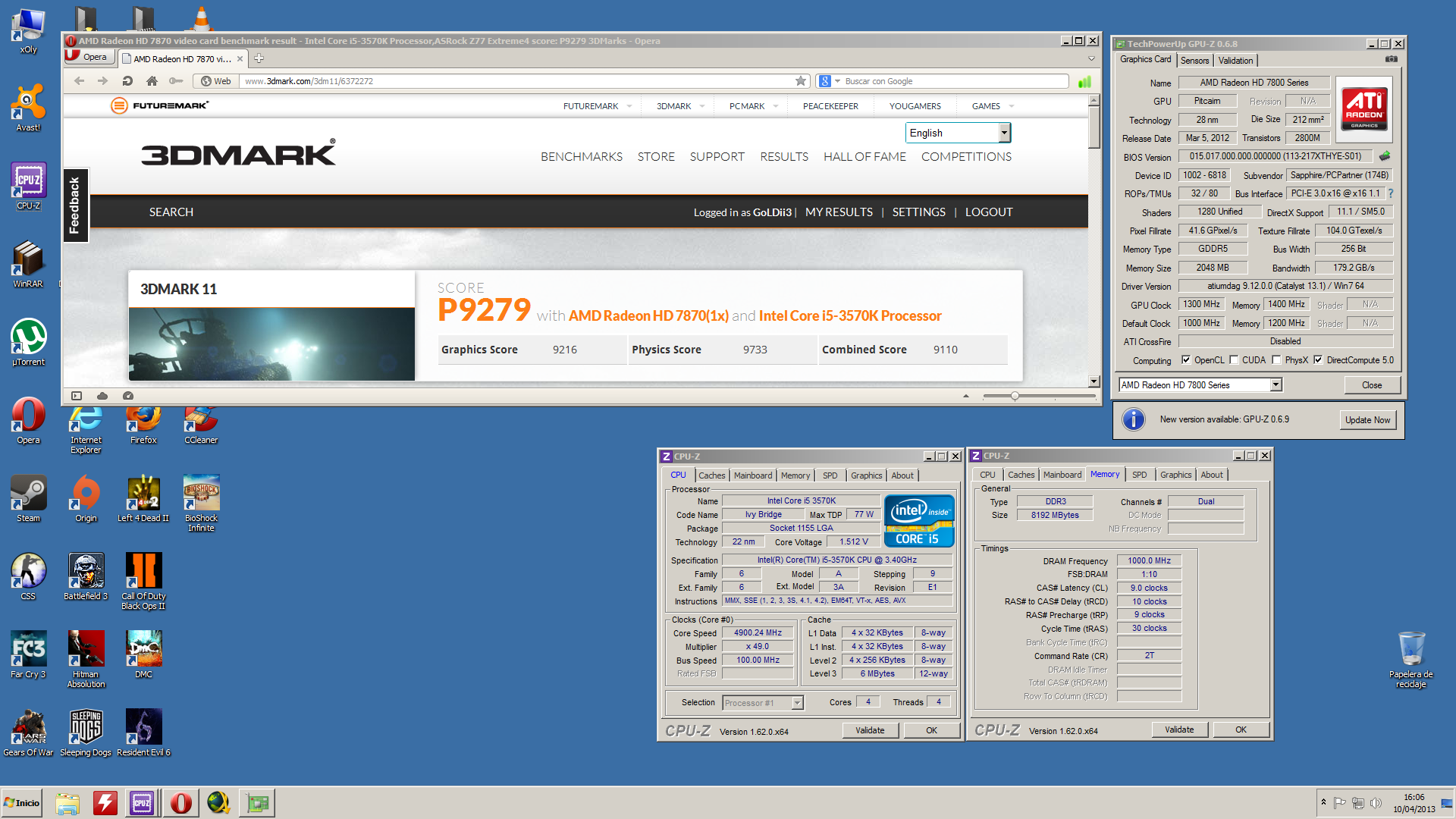1456x819 pixels.
Task: Click the bookmark star in address bar
Action: pos(801,81)
